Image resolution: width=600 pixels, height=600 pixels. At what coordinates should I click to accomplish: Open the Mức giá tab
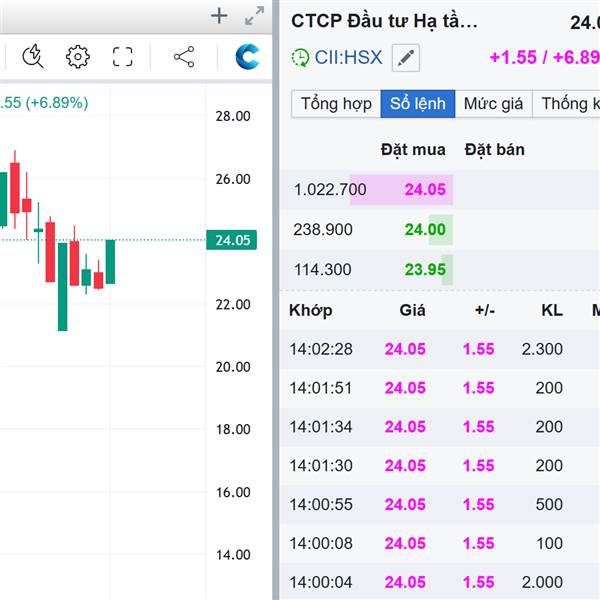point(495,103)
